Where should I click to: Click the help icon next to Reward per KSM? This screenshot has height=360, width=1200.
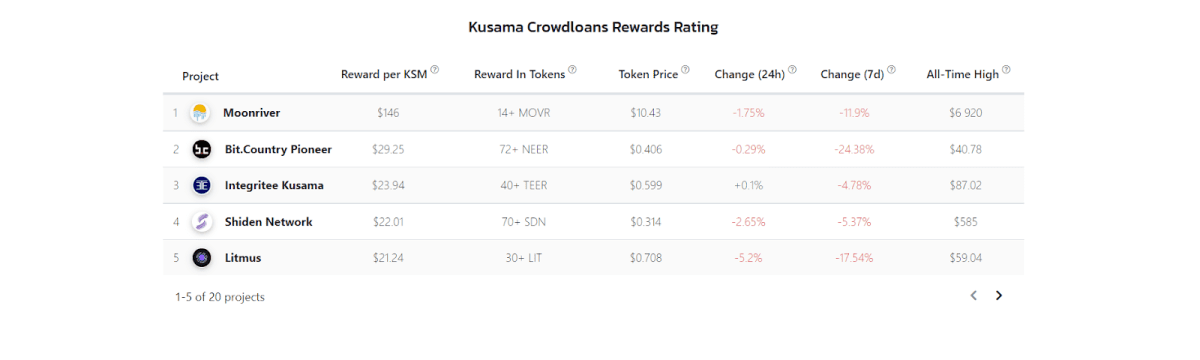[435, 71]
